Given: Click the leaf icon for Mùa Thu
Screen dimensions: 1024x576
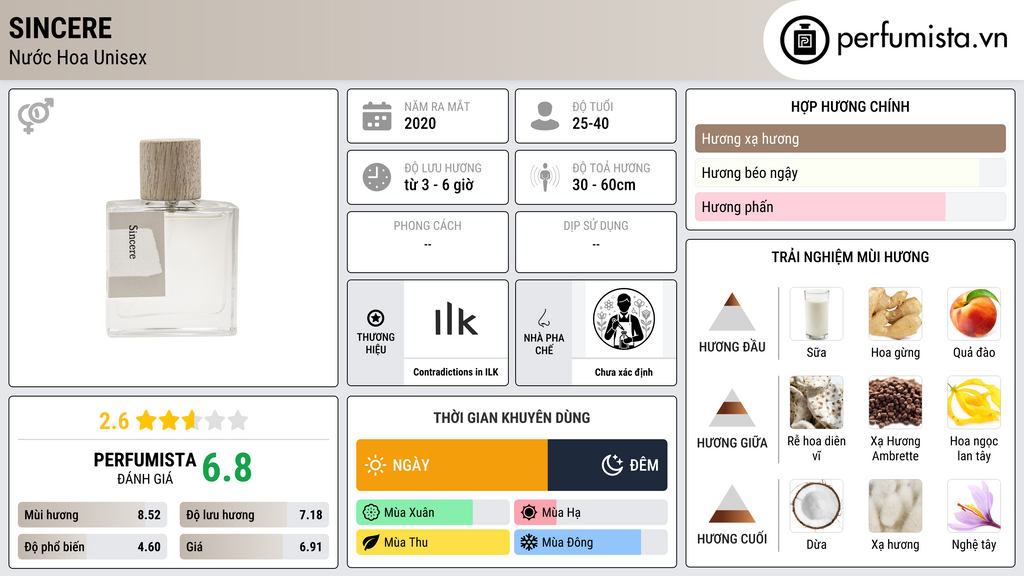Looking at the screenshot, I should coord(371,542).
